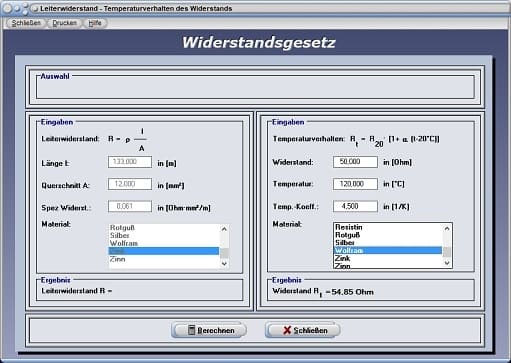Select Rotguß in left material list
The image size is (511, 363).
pyautogui.click(x=164, y=228)
